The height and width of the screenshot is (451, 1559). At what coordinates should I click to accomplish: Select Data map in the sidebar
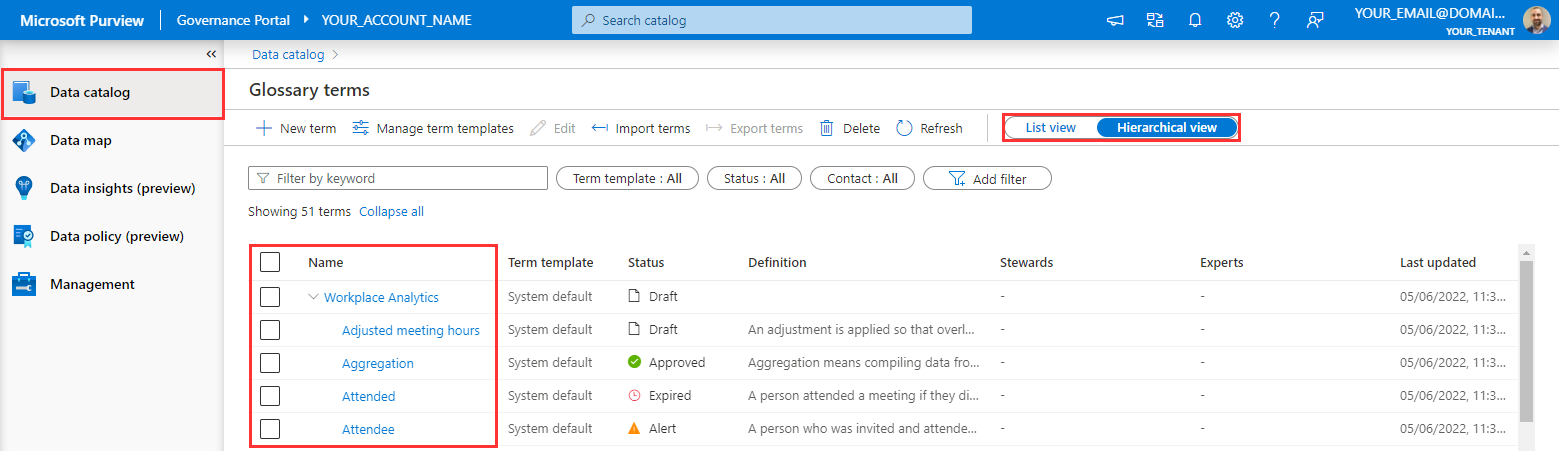(112, 140)
